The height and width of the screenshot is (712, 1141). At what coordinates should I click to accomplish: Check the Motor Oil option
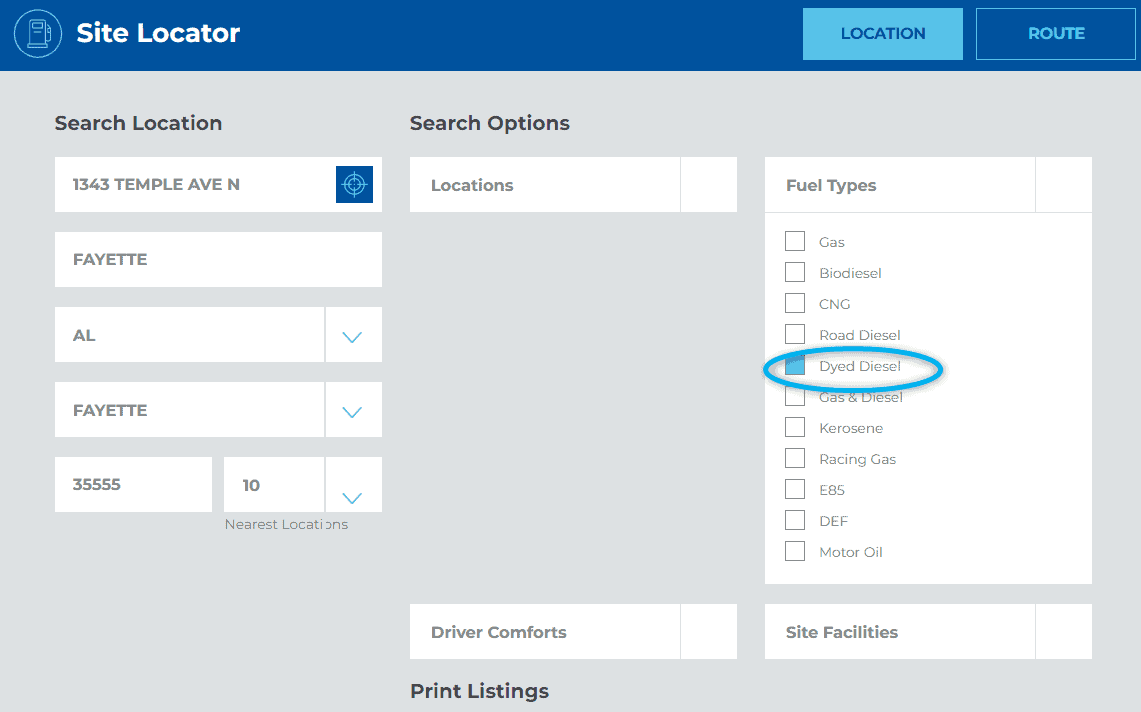[x=795, y=552]
